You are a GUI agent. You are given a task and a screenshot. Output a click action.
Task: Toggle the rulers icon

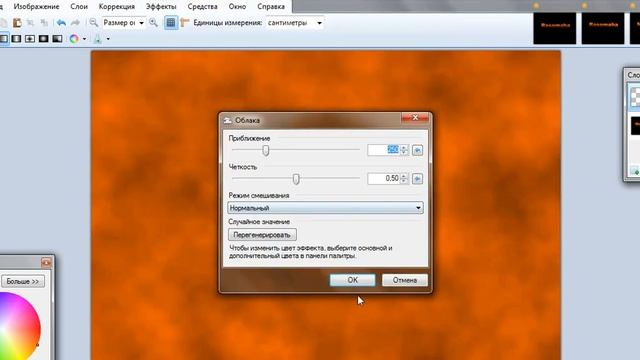[x=184, y=23]
